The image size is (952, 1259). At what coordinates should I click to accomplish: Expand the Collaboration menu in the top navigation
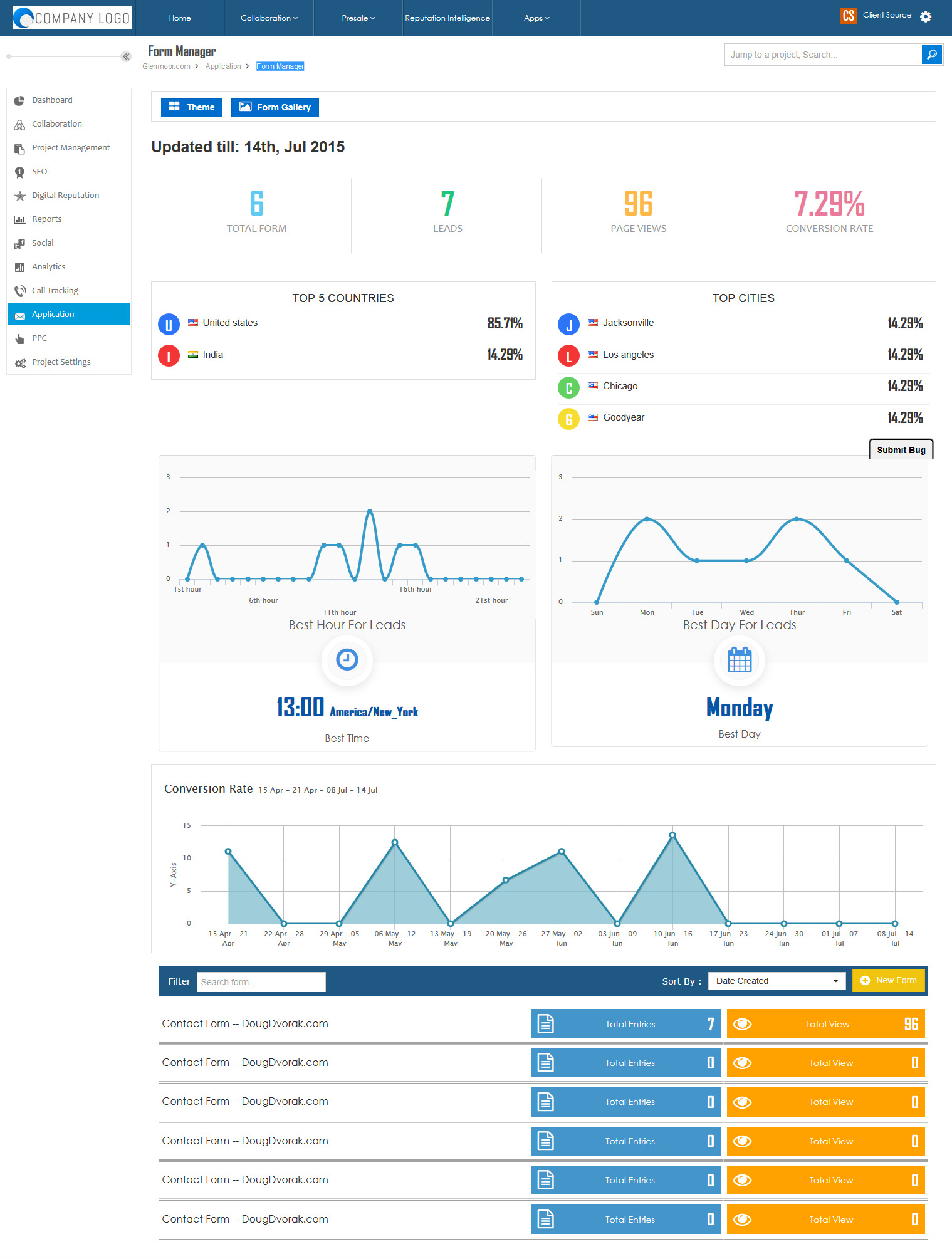click(x=269, y=18)
